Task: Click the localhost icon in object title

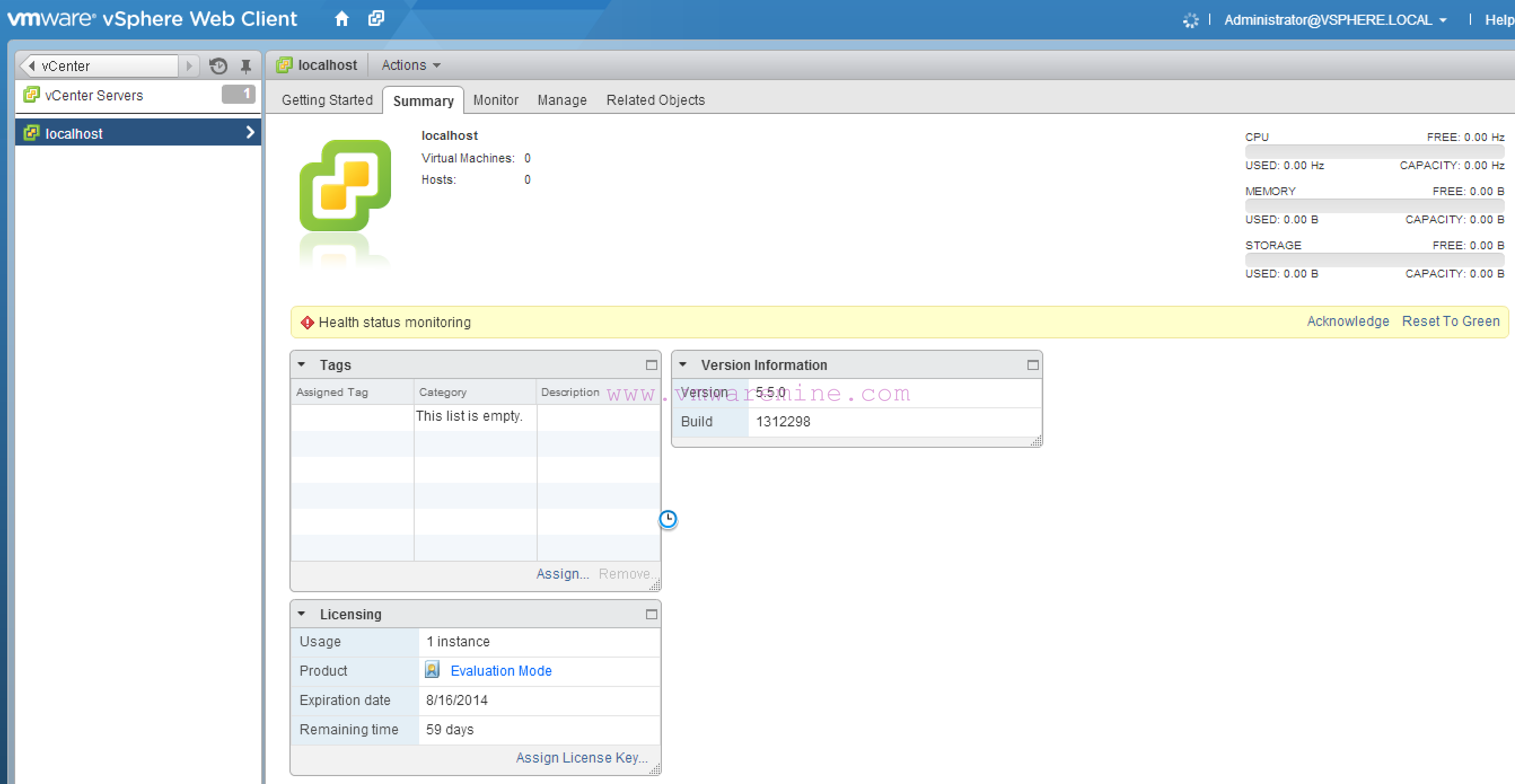Action: pyautogui.click(x=284, y=65)
